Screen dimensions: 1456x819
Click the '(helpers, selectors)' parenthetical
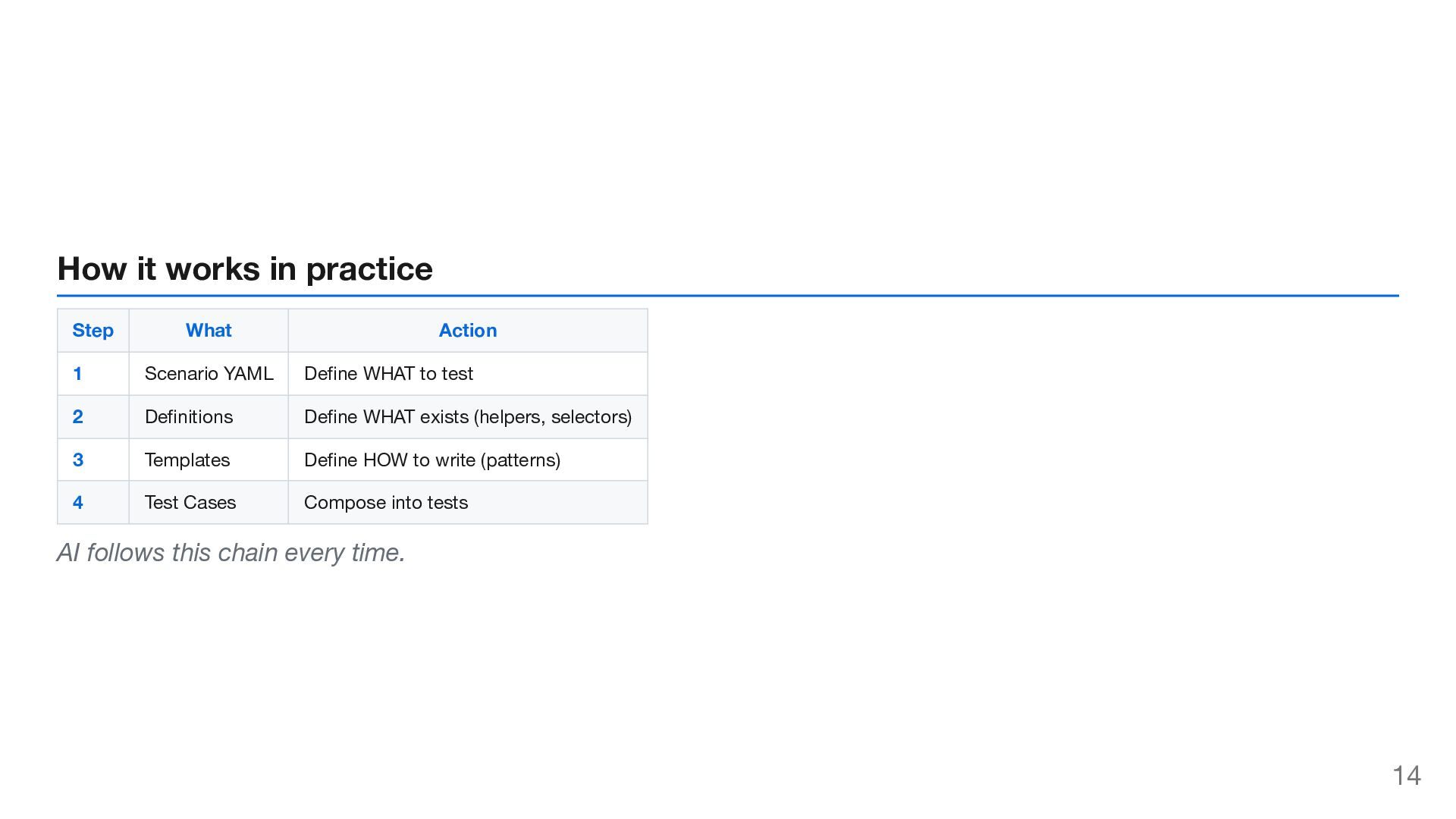pyautogui.click(x=553, y=417)
